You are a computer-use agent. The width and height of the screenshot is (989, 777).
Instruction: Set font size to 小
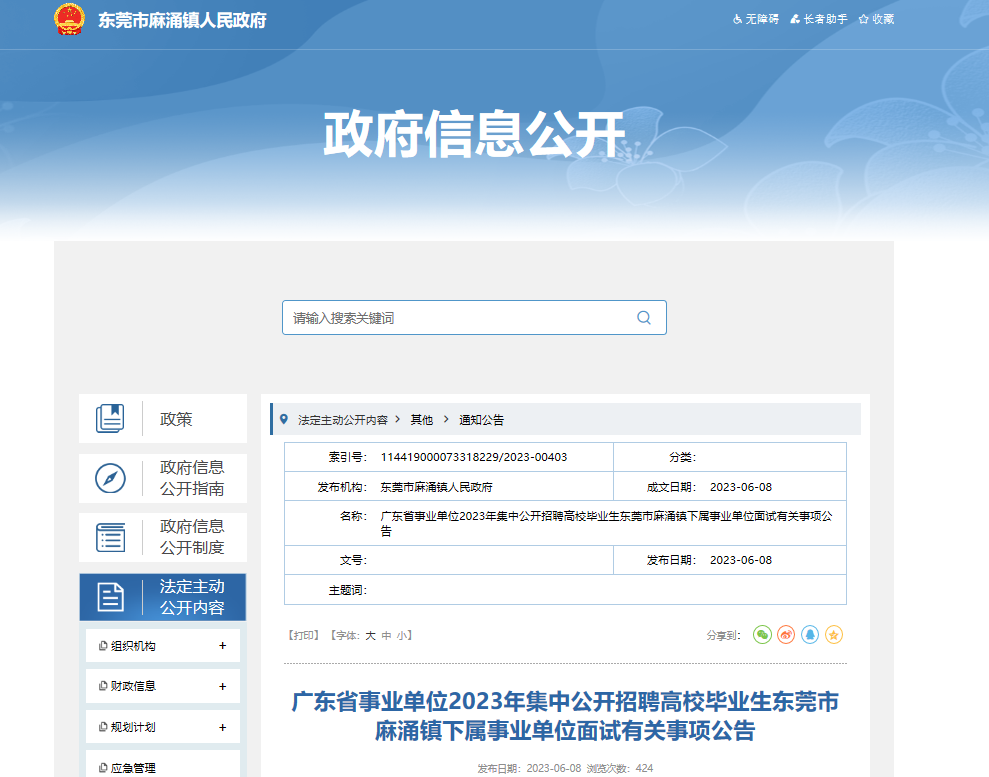click(401, 636)
